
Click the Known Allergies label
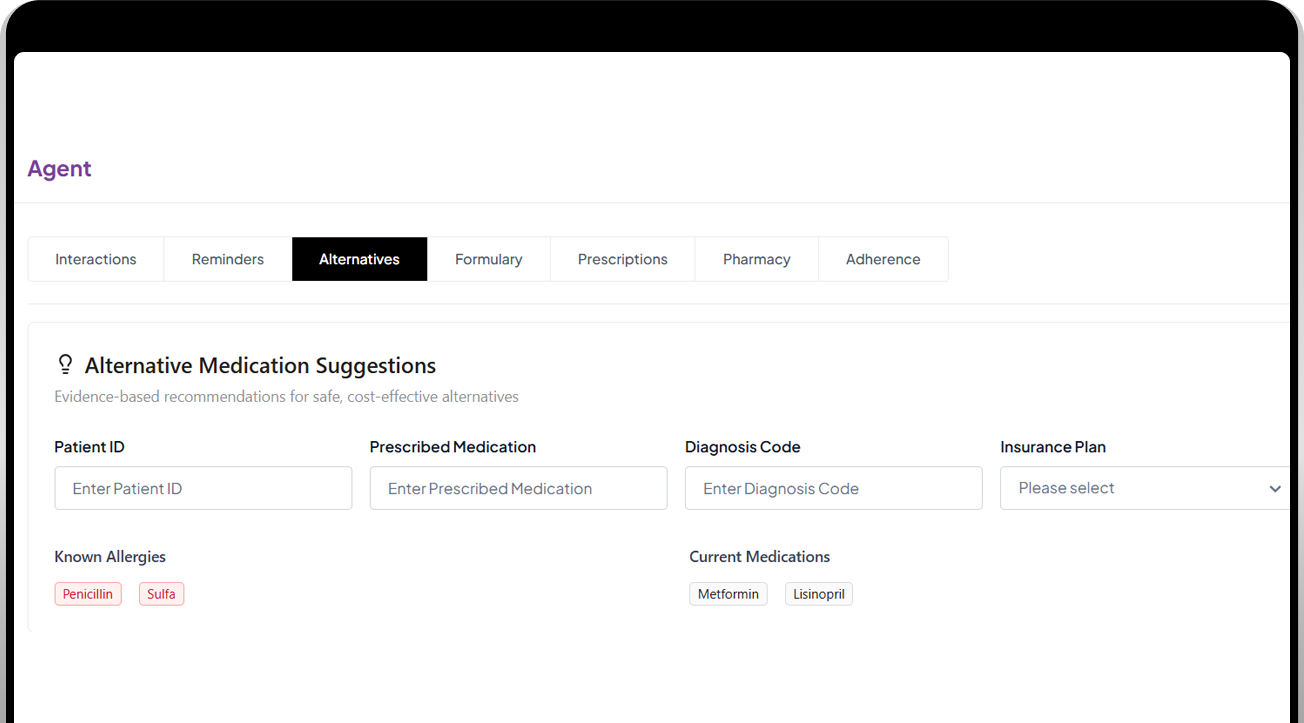click(110, 557)
